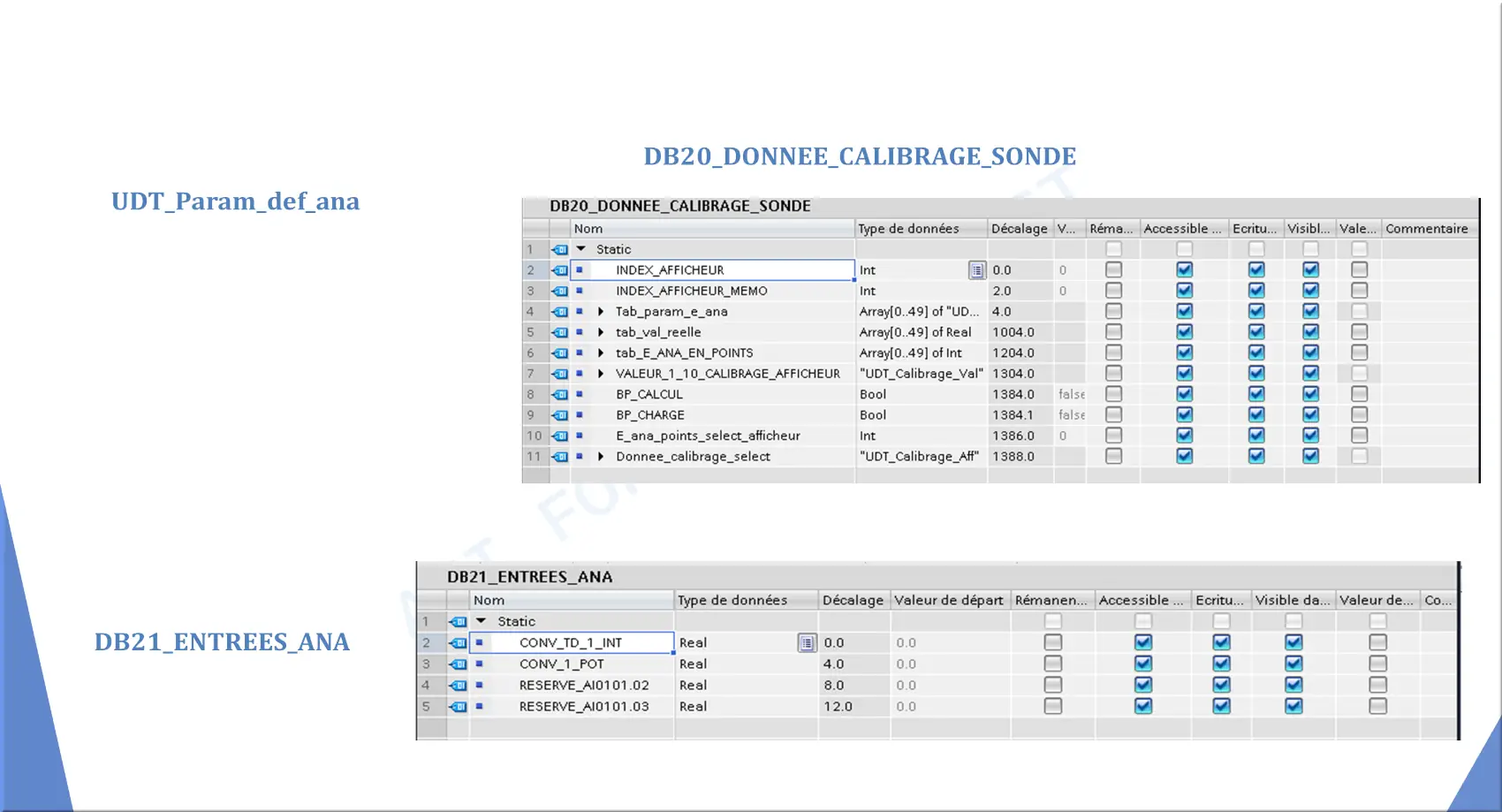
Task: Select the CONV_TD_1_INT name field
Action: click(x=572, y=643)
